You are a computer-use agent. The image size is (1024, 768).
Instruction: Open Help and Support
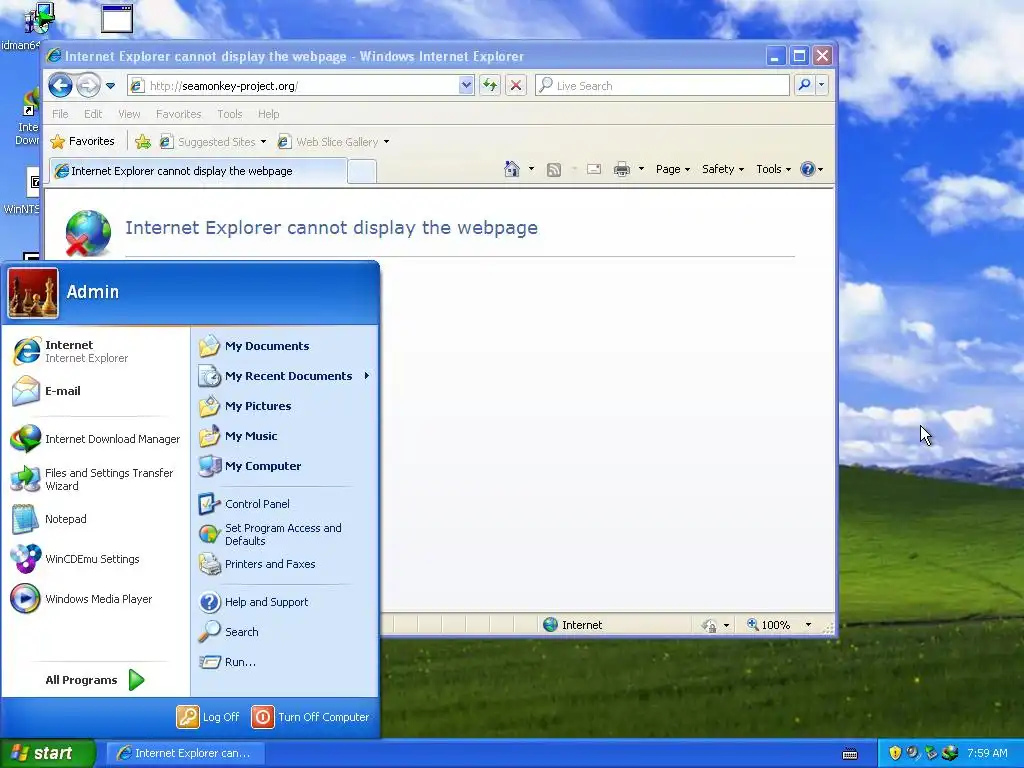click(285, 602)
